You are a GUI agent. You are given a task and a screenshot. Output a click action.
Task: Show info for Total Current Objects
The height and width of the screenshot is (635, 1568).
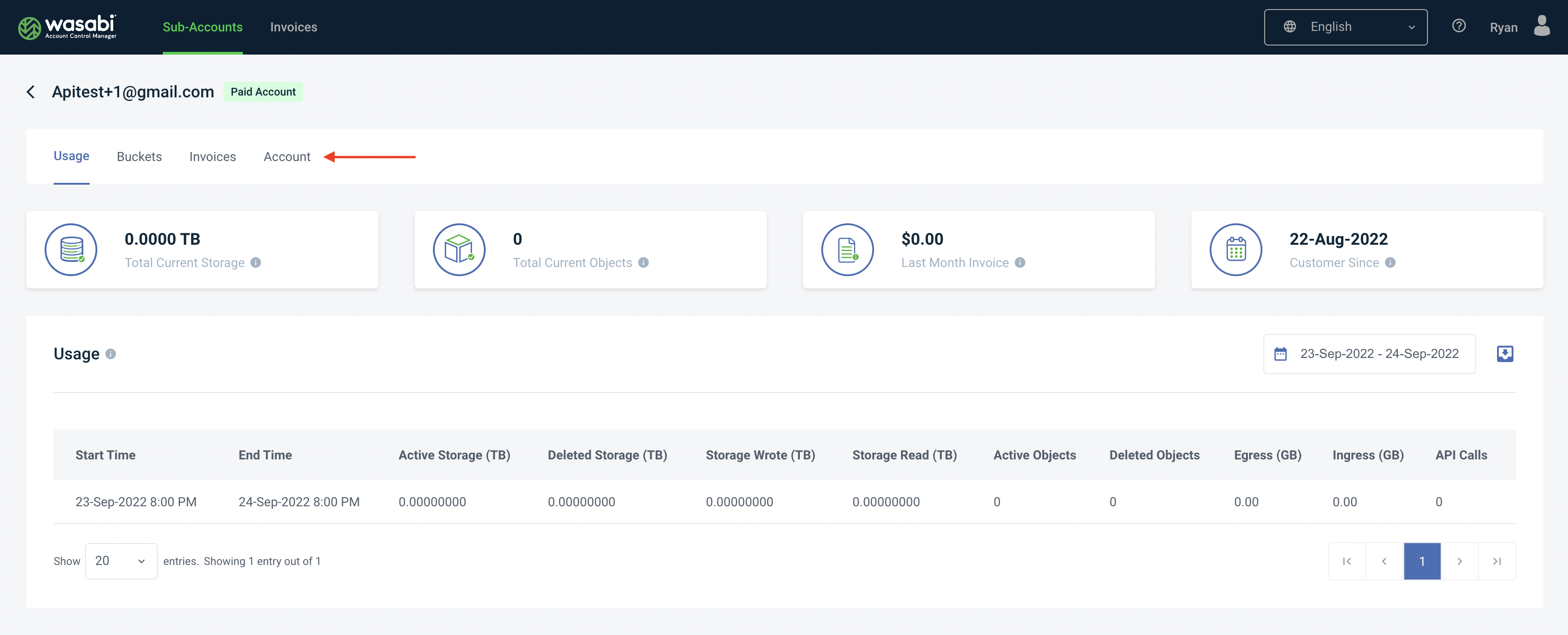[643, 262]
